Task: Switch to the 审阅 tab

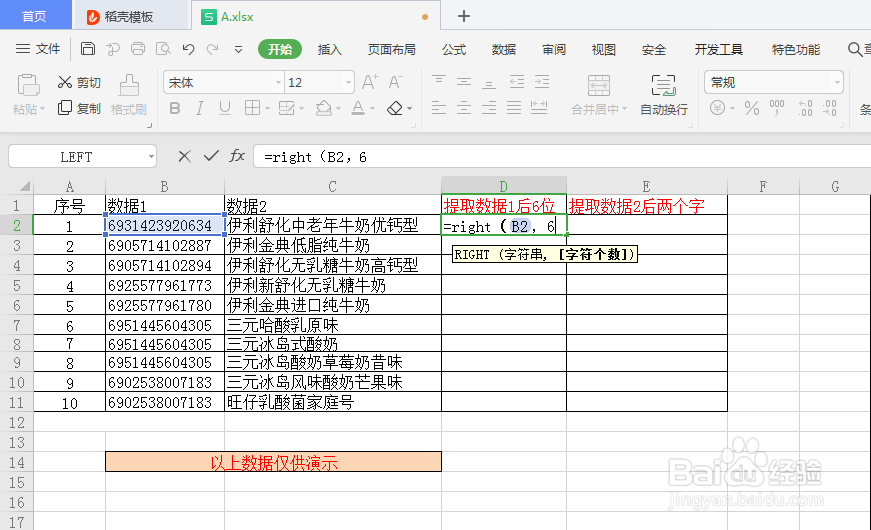Action: [x=554, y=49]
